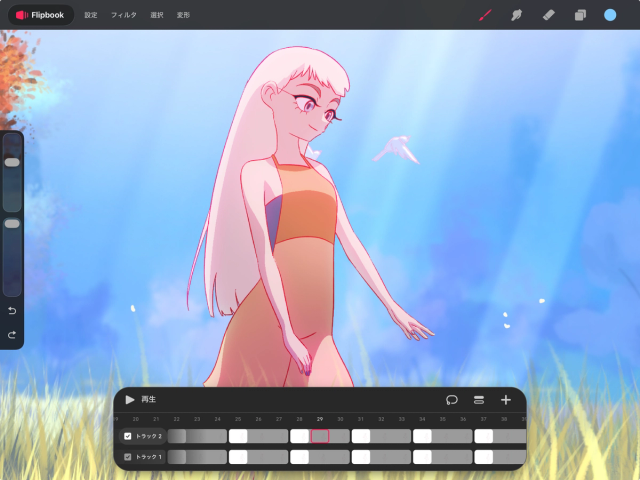Open the light blue color swatch
This screenshot has width=640, height=480.
[610, 15]
